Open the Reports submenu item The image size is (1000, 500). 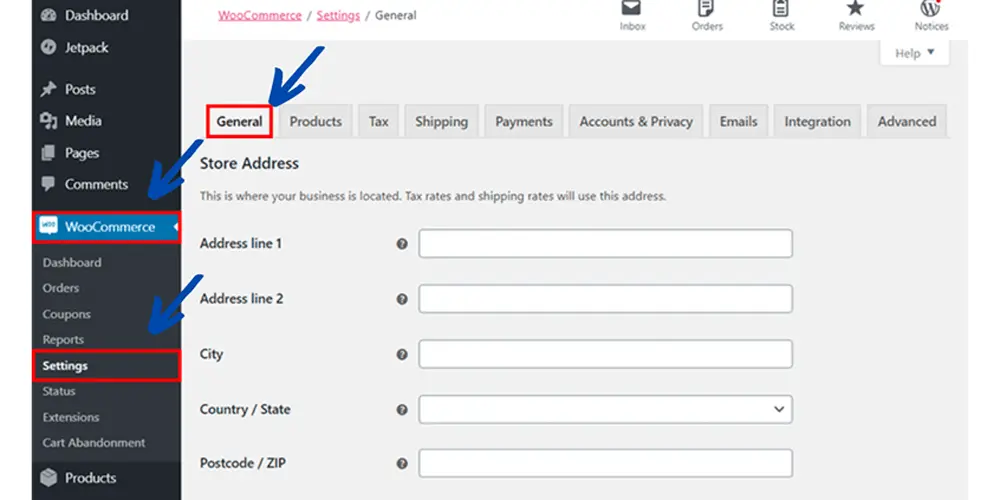63,339
